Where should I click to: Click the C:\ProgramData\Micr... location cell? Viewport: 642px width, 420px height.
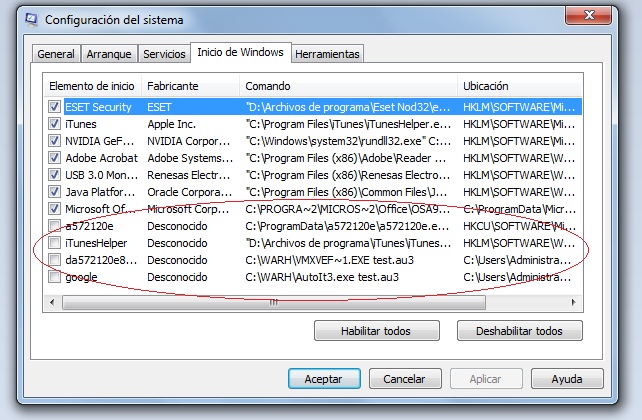click(x=519, y=209)
